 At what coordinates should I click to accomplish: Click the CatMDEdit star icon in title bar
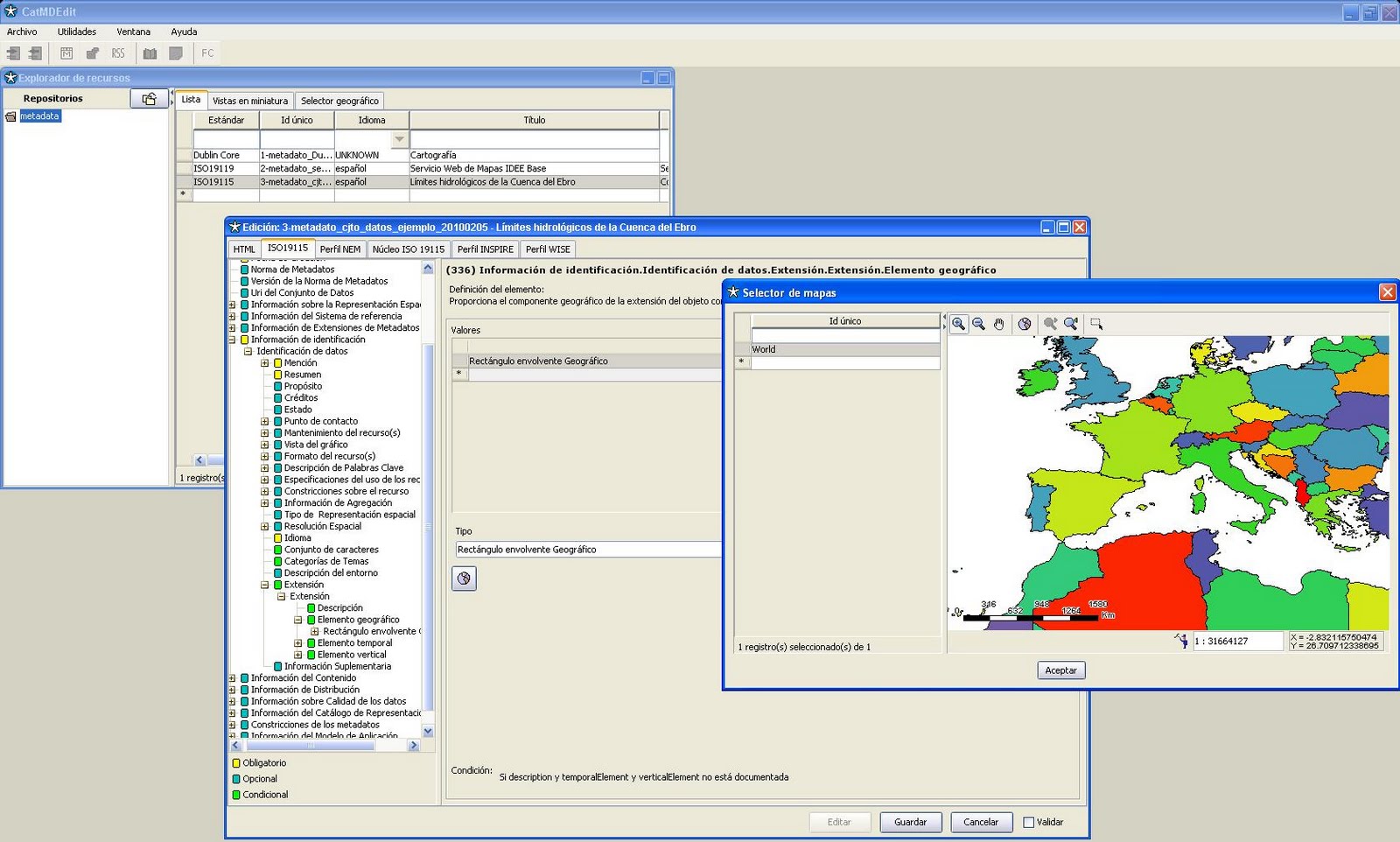10,11
